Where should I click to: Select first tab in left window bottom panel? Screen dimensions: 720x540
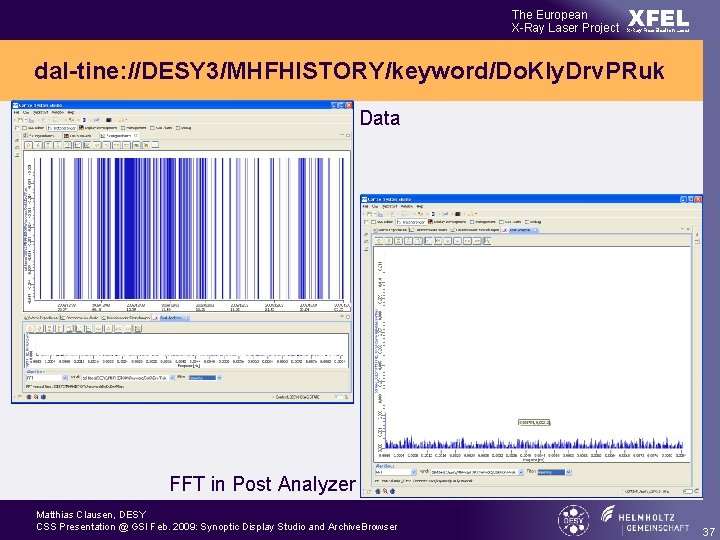click(41, 317)
